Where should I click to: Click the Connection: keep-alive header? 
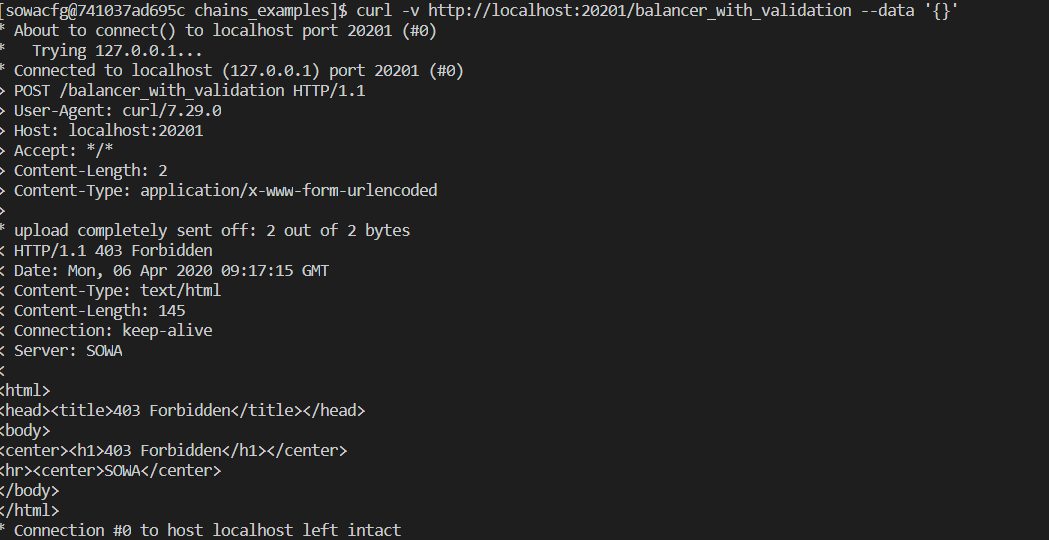click(112, 330)
